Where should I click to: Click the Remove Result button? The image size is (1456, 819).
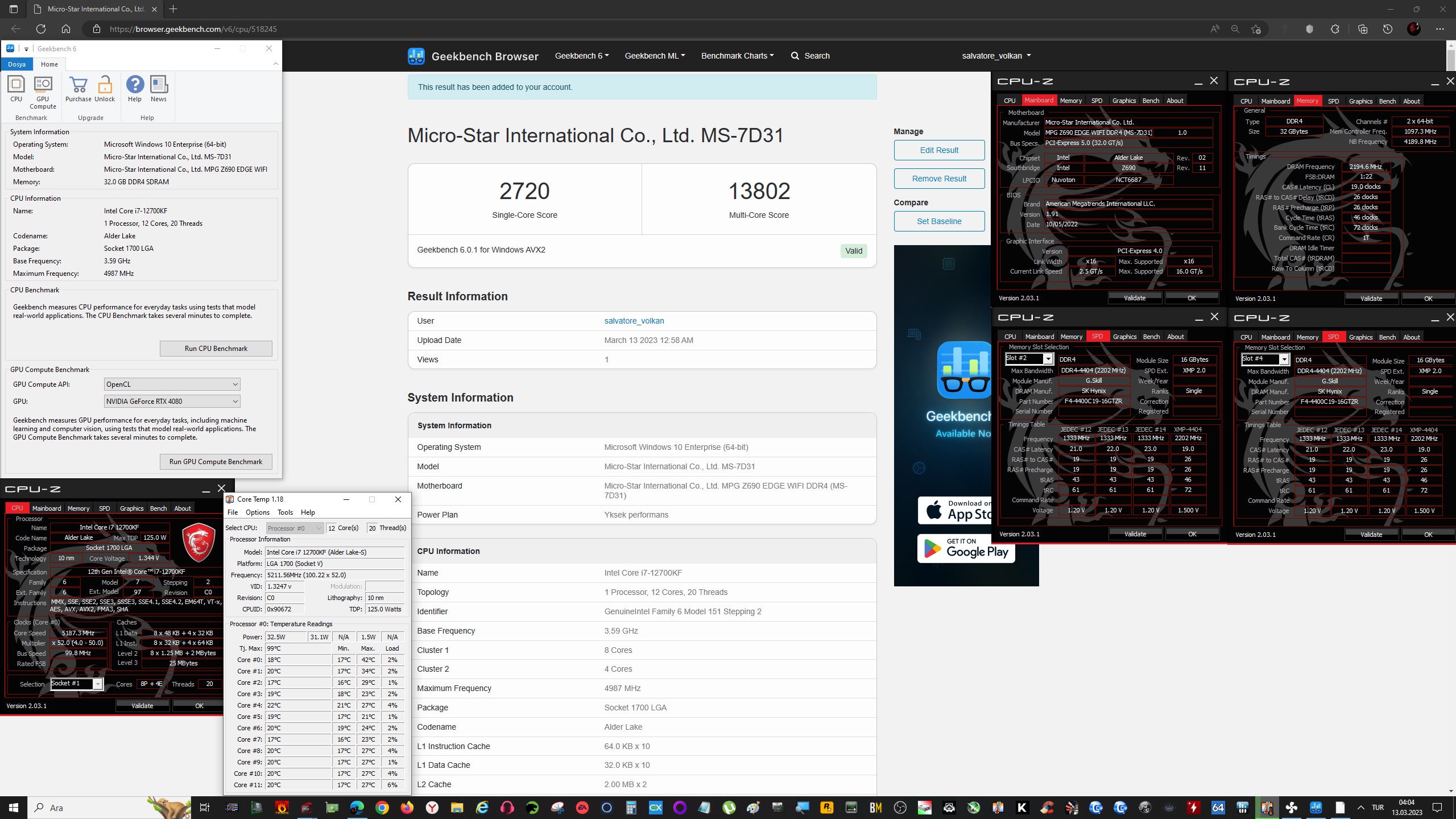(939, 179)
